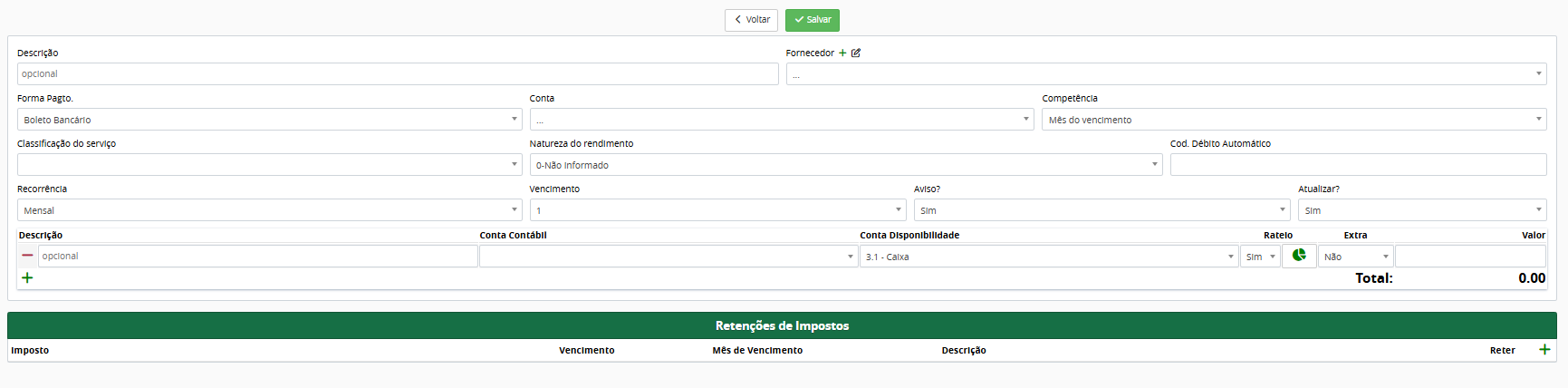The height and width of the screenshot is (388, 1568).
Task: Open the Competência dropdown
Action: (x=1294, y=120)
